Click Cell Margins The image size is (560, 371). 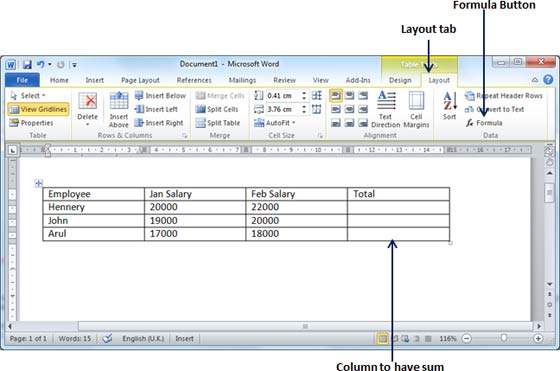tap(416, 109)
